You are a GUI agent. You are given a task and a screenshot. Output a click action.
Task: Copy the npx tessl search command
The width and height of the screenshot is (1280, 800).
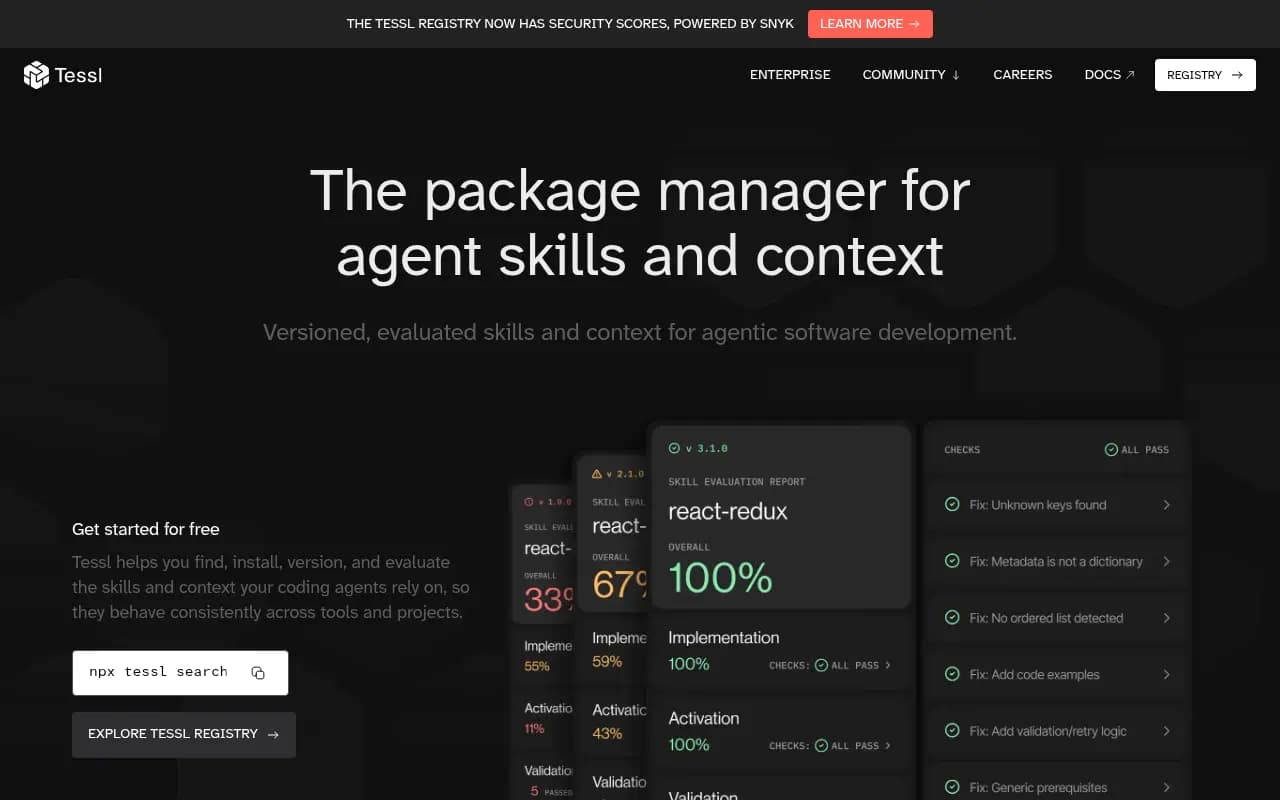258,673
